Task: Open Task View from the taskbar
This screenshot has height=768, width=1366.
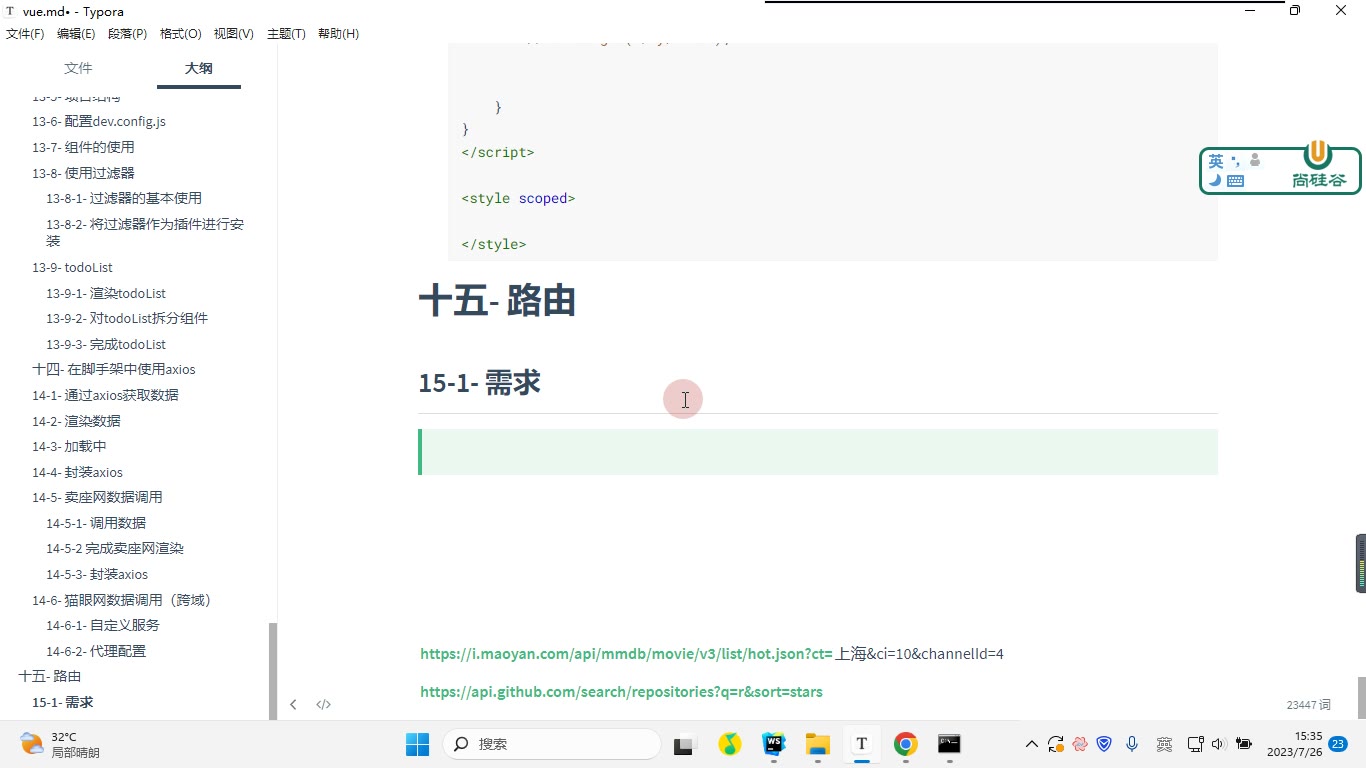Action: [x=684, y=744]
